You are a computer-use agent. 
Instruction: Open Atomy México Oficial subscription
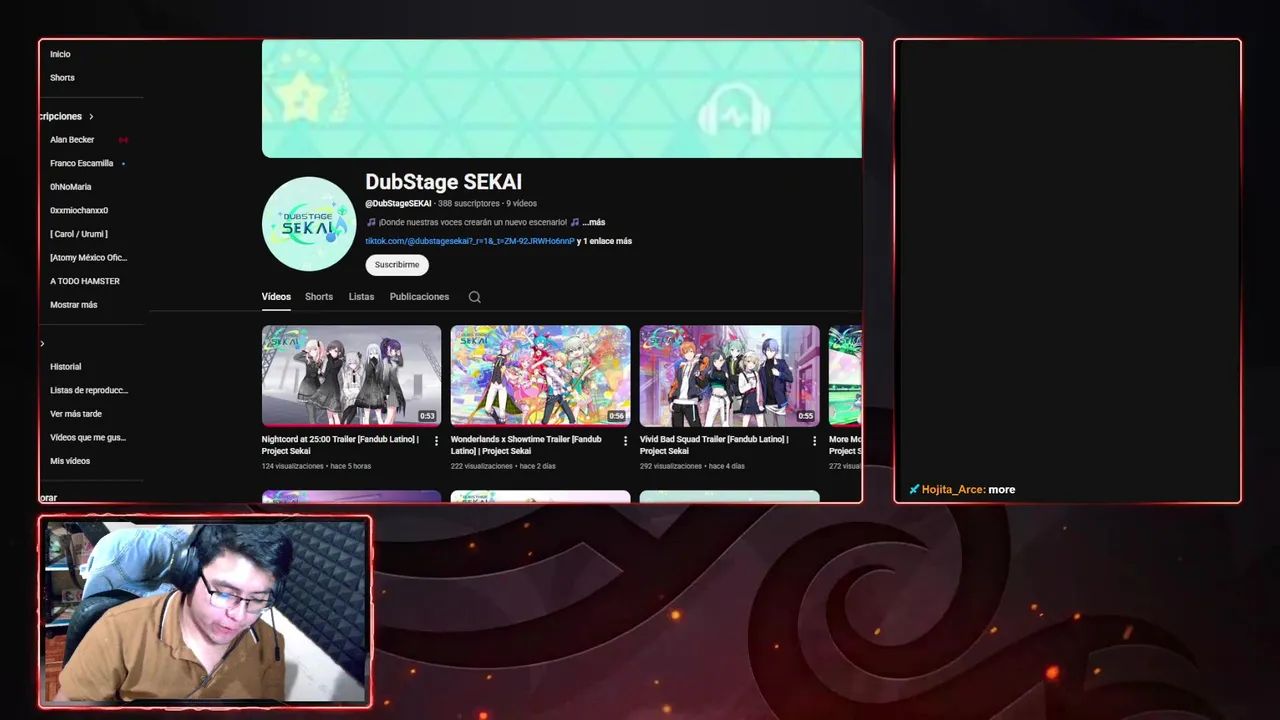click(x=89, y=258)
